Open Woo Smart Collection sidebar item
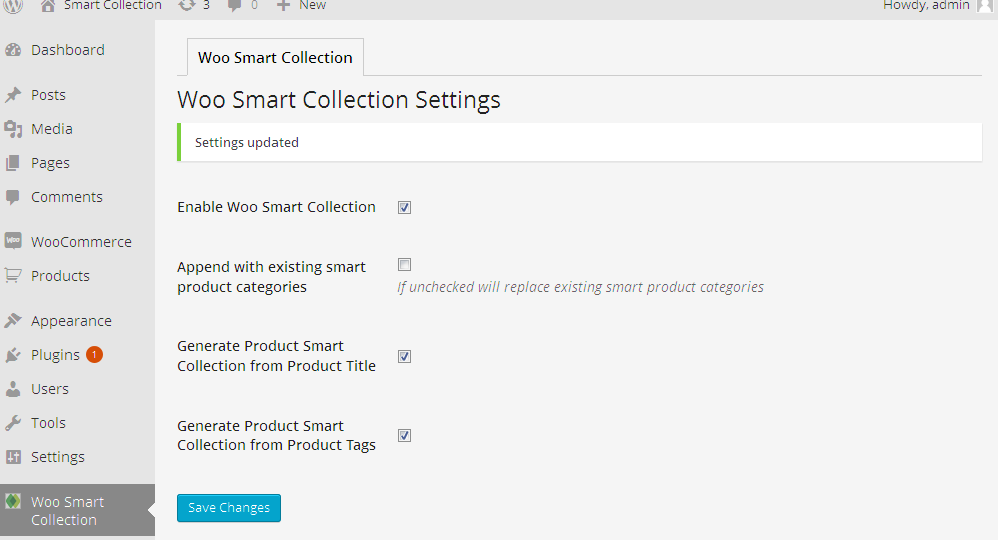This screenshot has width=998, height=540. (77, 510)
